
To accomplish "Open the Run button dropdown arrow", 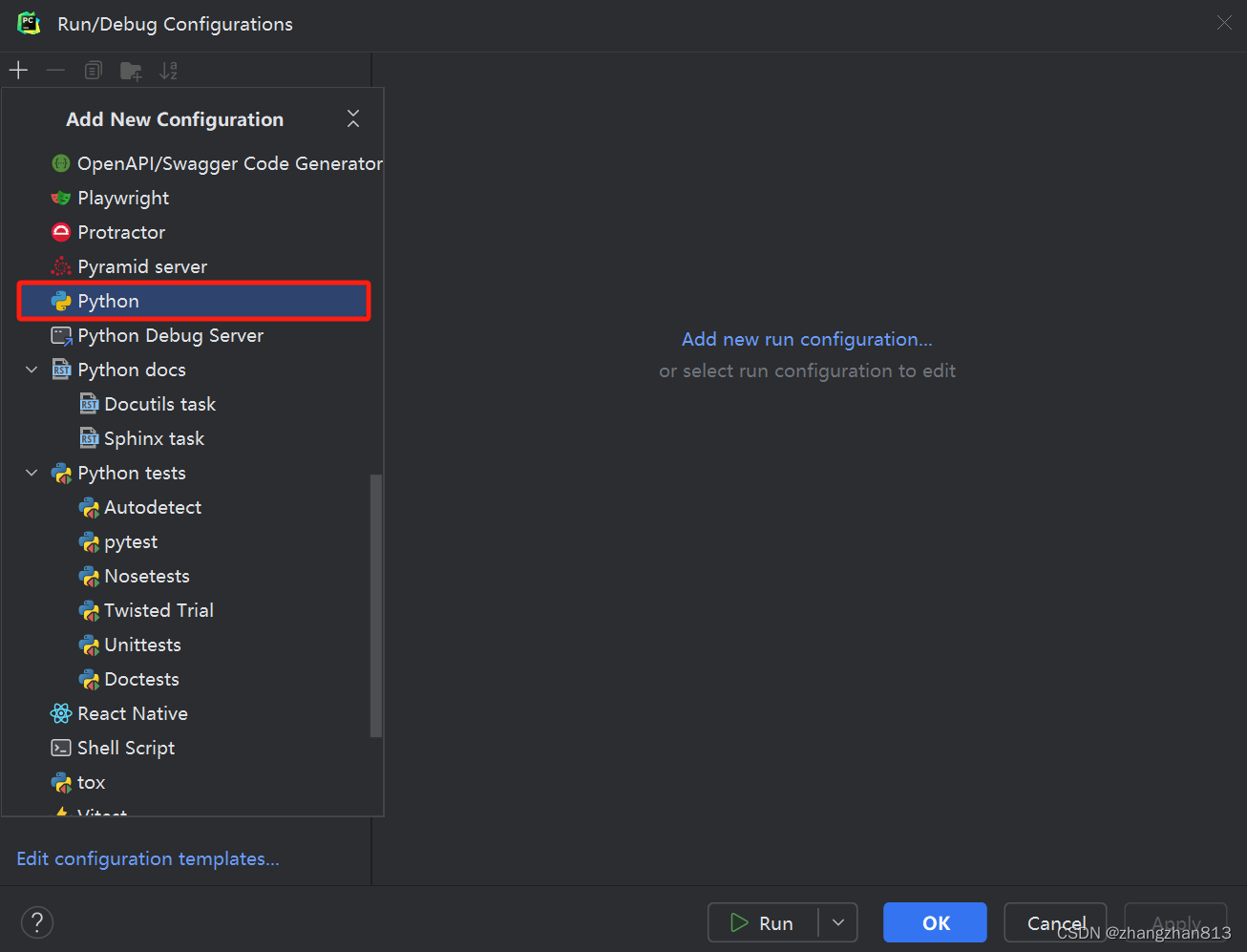I will pos(838,922).
